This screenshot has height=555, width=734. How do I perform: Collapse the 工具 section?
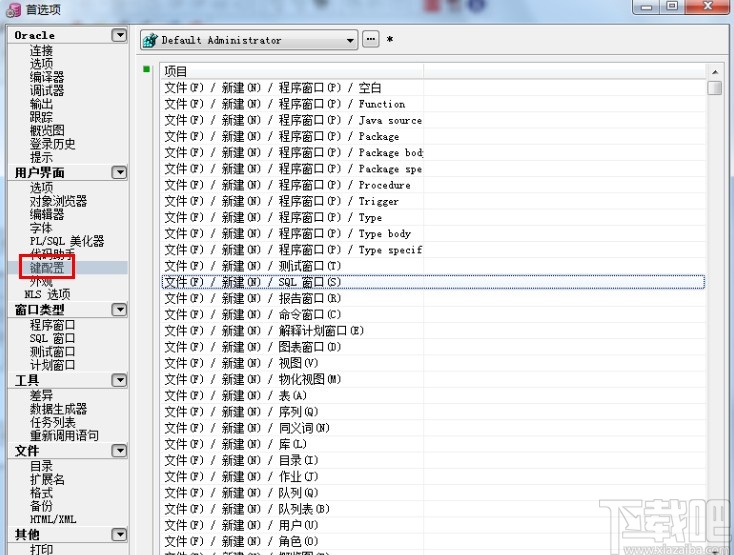(x=119, y=380)
